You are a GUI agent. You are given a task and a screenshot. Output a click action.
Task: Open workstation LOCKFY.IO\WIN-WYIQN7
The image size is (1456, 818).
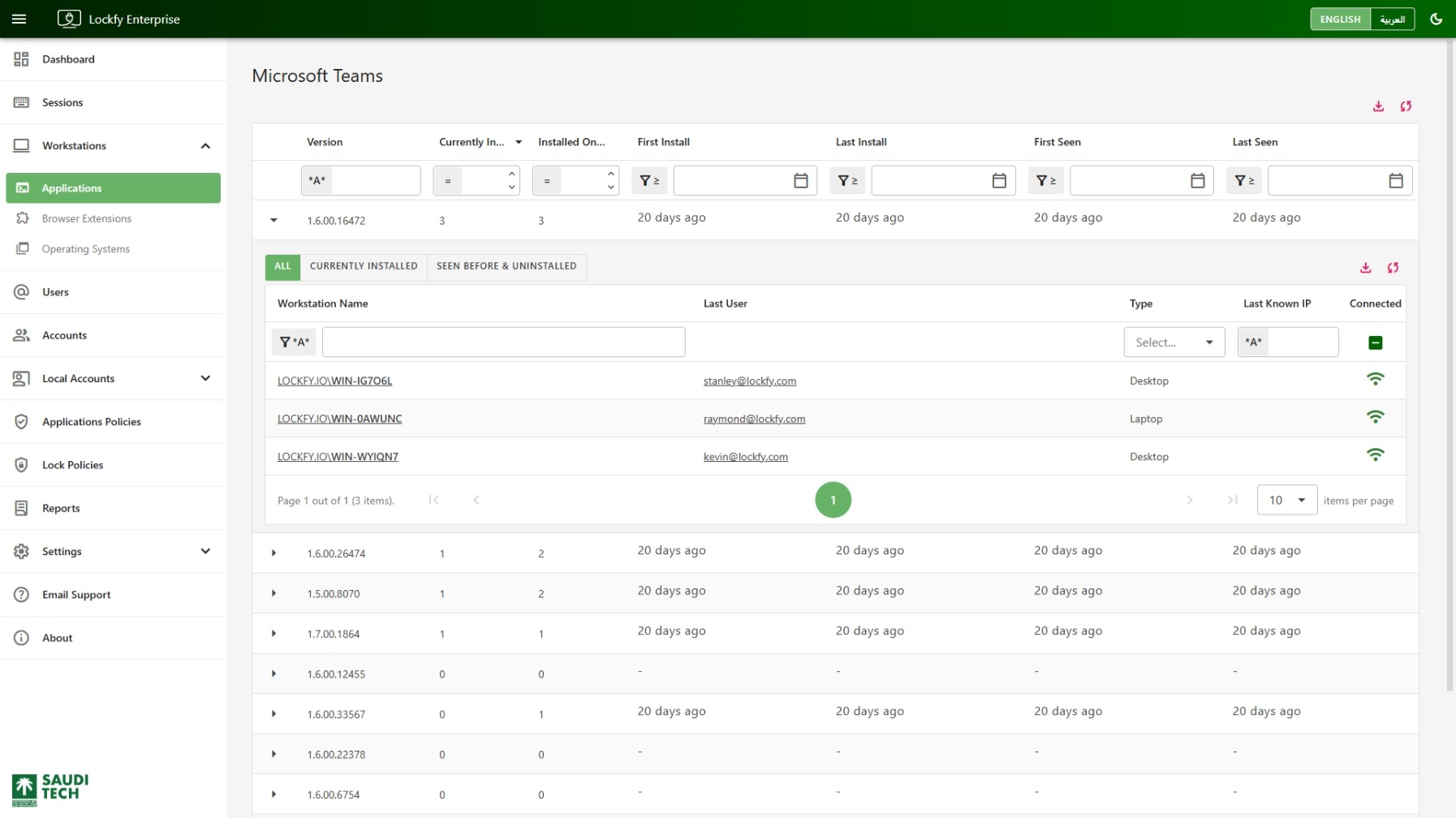(x=338, y=457)
